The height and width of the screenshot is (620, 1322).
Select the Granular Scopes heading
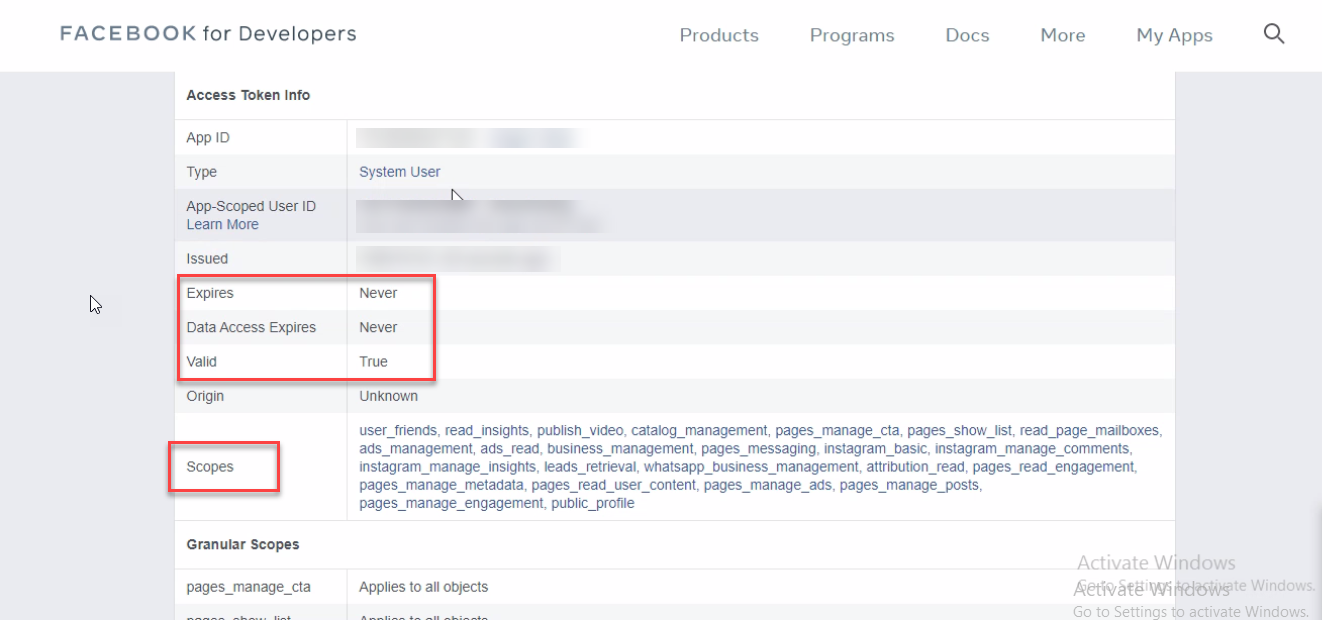pos(243,545)
